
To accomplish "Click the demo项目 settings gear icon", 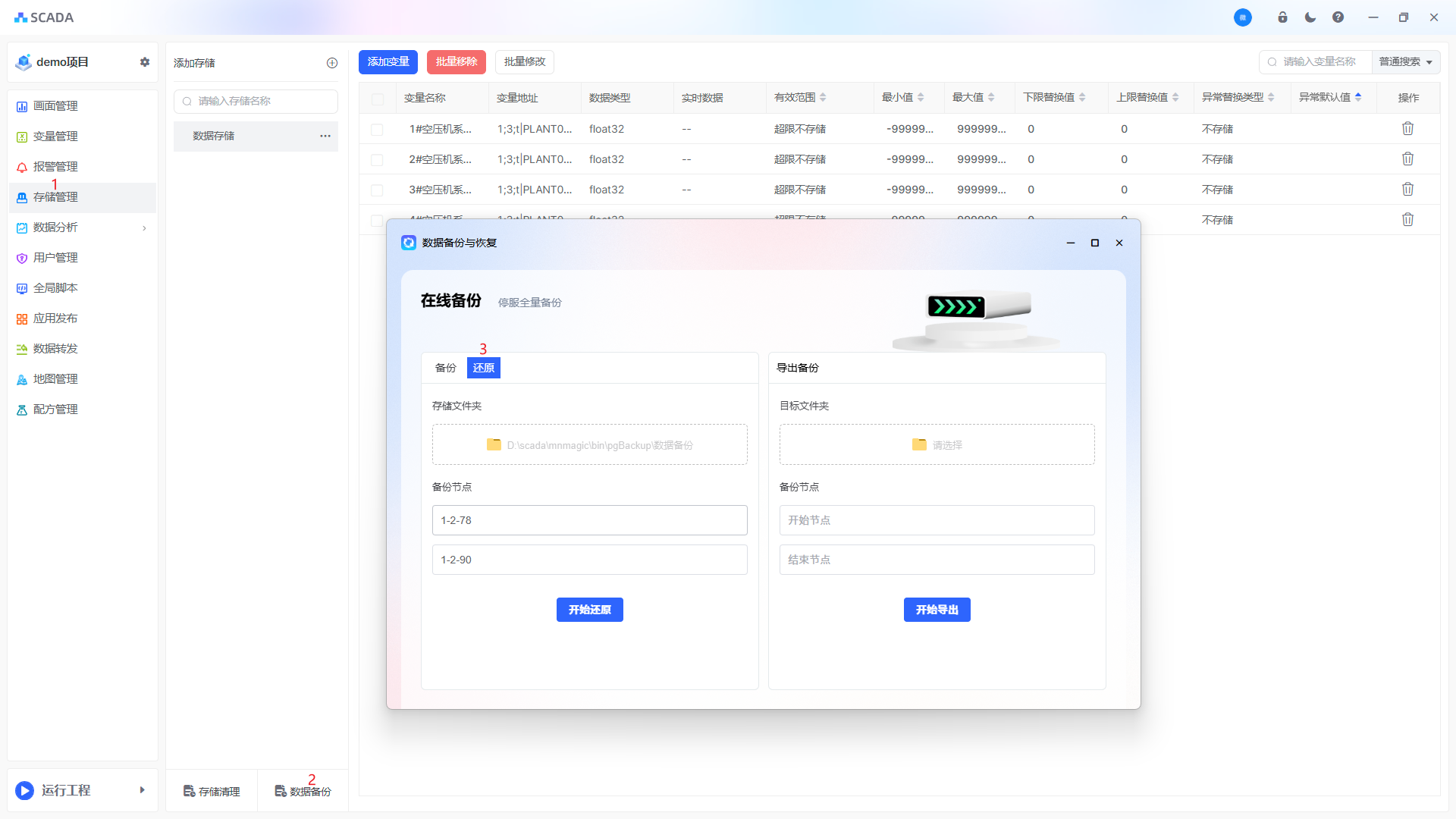I will point(145,62).
